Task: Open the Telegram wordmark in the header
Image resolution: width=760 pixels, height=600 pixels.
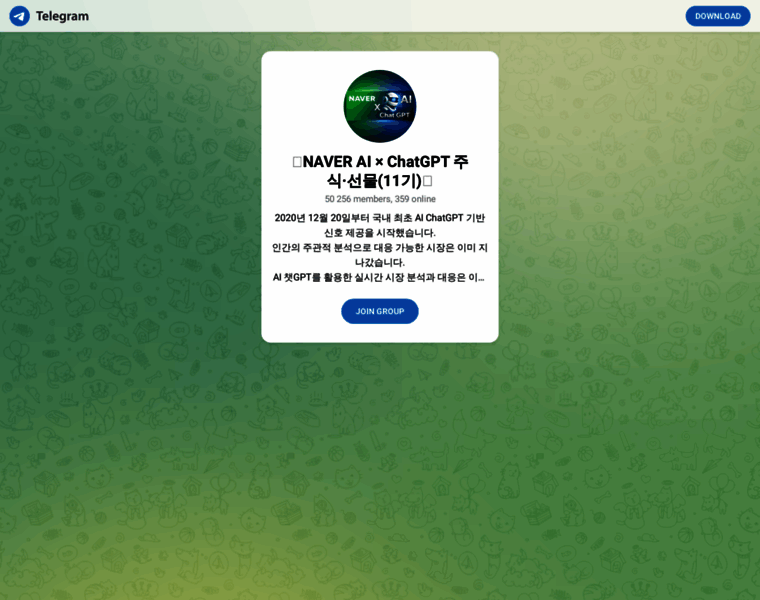Action: (x=62, y=16)
